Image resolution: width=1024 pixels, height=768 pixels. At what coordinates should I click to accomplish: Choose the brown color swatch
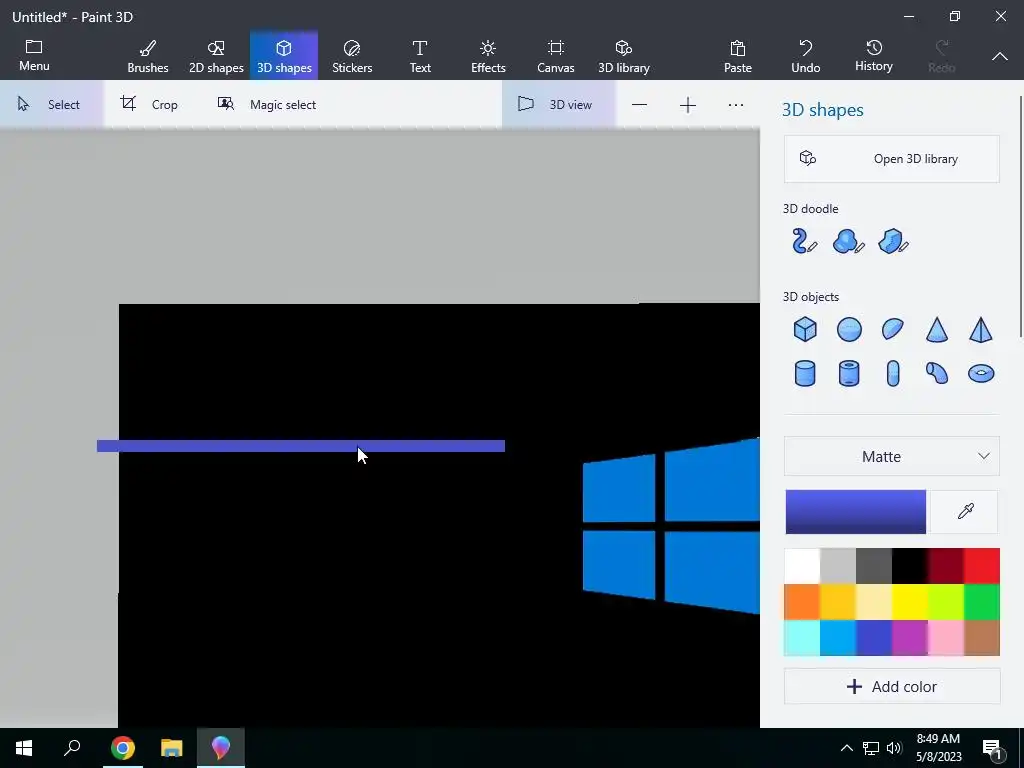click(982, 637)
